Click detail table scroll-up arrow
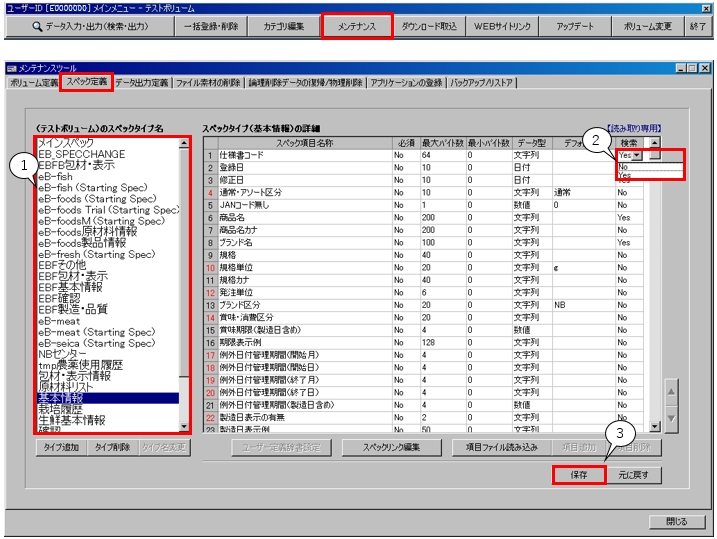The image size is (717, 539). pos(655,143)
